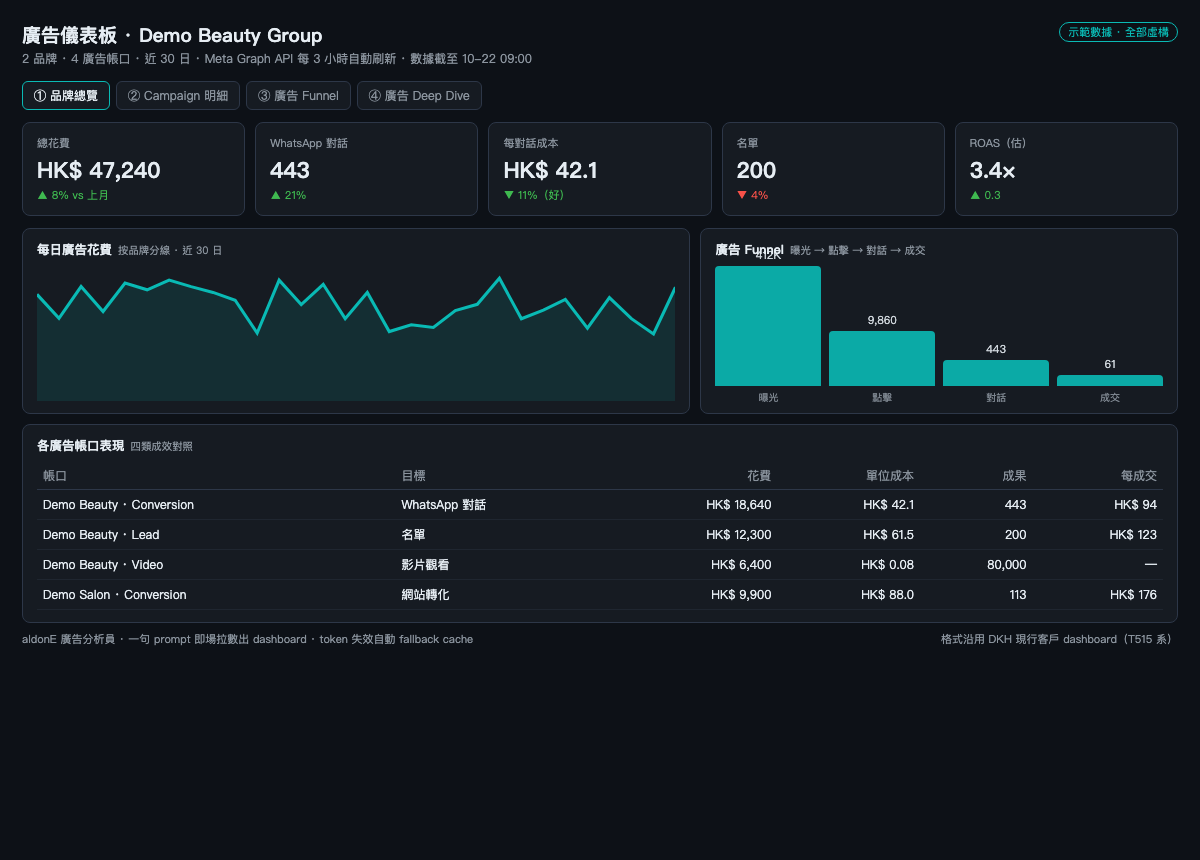Click the HK$ 12,300 spend cell
Viewport: 1200px width, 860px height.
[738, 535]
